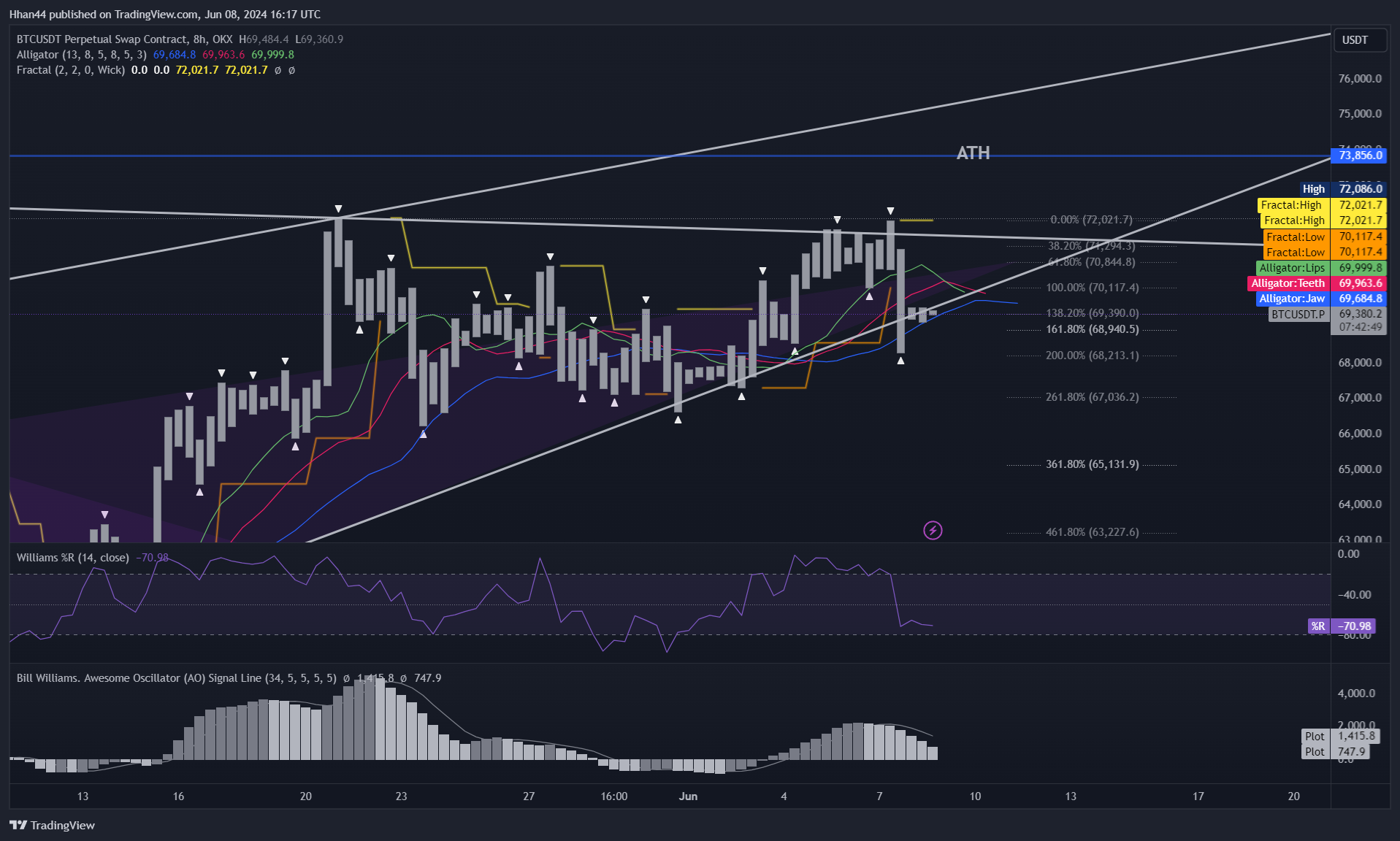Click the Plot 1,415.8 value tag

coord(1340,737)
